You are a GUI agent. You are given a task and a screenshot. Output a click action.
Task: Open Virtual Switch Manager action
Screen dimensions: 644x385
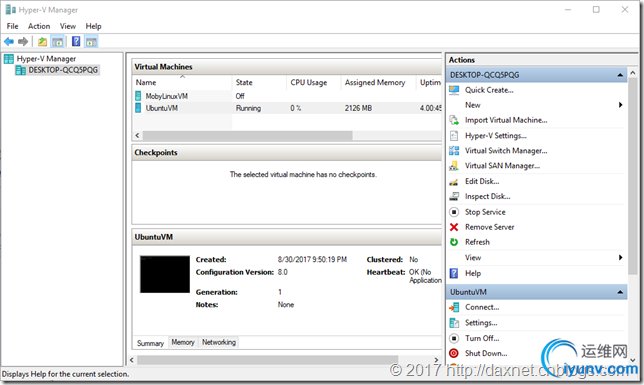[506, 151]
